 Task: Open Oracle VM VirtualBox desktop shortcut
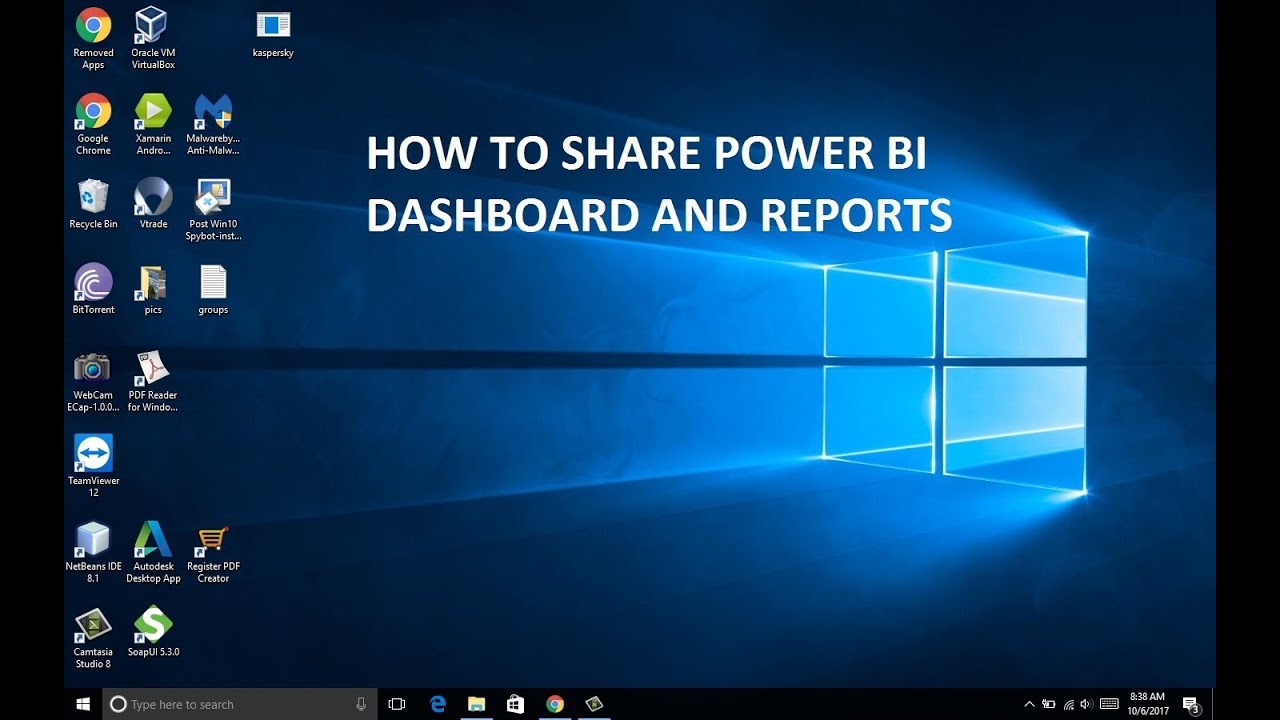pyautogui.click(x=153, y=39)
